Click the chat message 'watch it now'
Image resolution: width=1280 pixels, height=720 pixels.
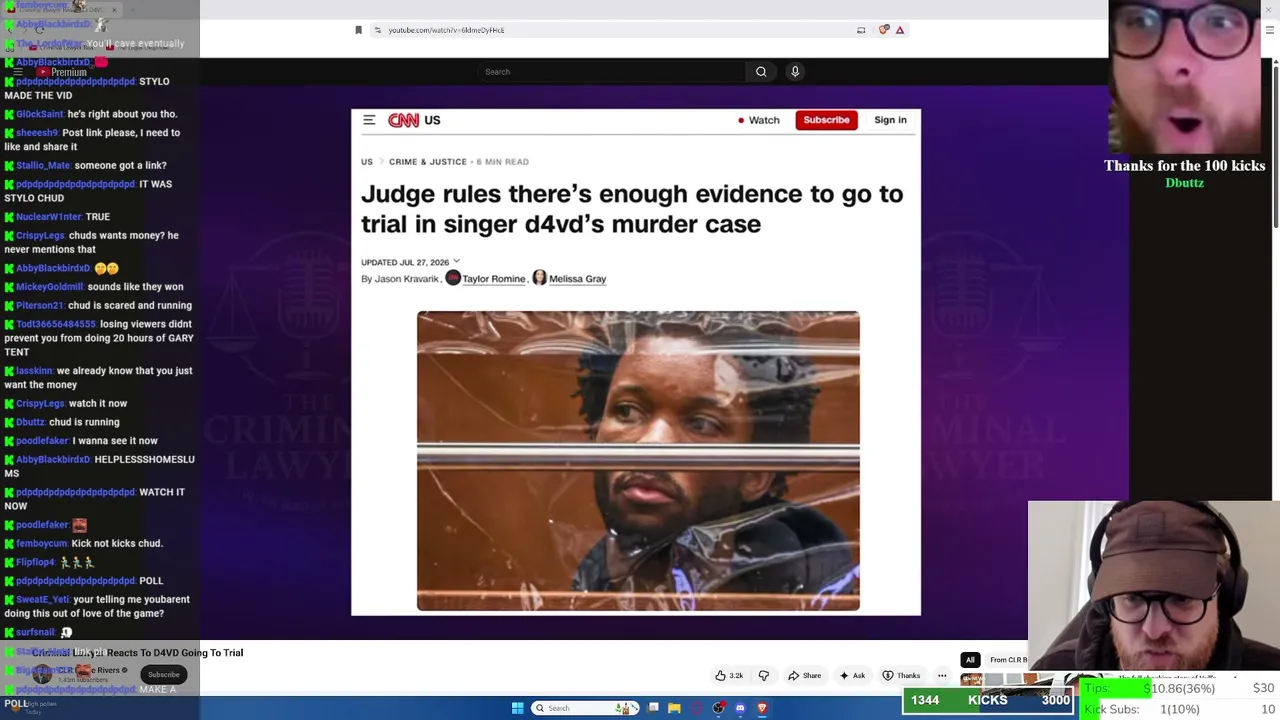98,404
